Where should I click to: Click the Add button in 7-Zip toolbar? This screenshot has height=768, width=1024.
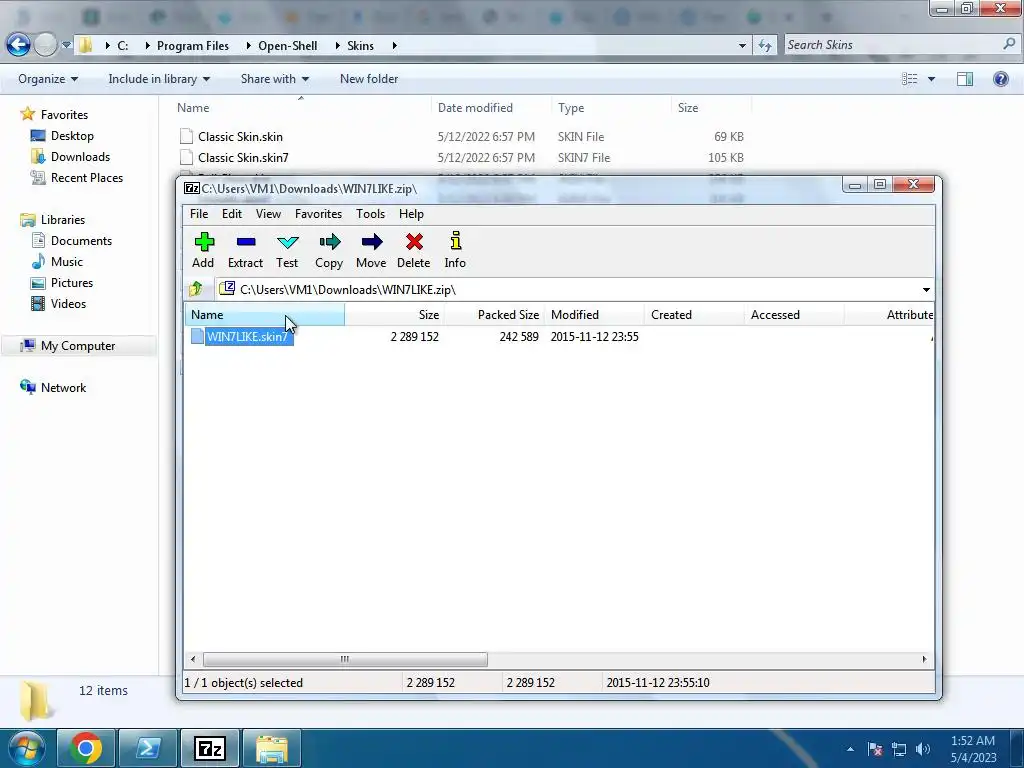coord(203,250)
